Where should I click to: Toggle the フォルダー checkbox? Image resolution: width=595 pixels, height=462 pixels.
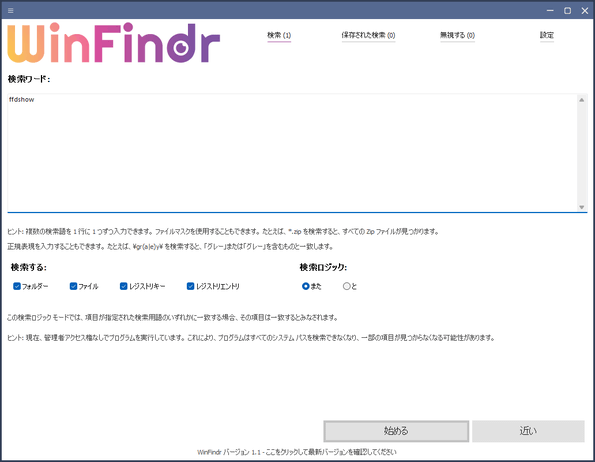17,286
